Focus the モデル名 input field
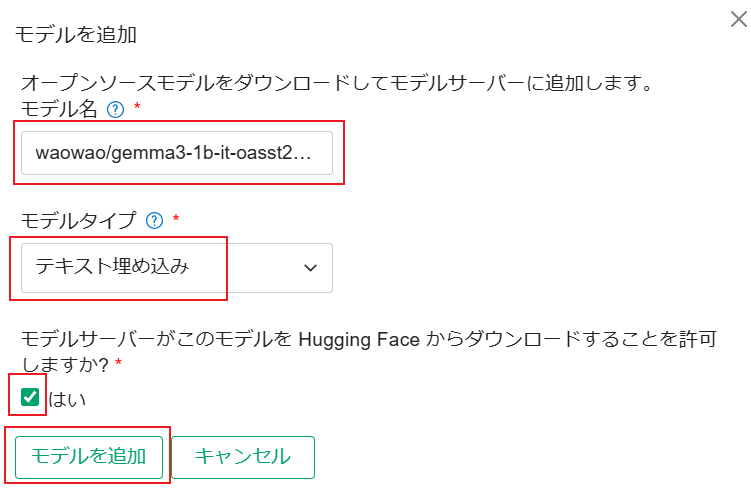 click(x=176, y=153)
